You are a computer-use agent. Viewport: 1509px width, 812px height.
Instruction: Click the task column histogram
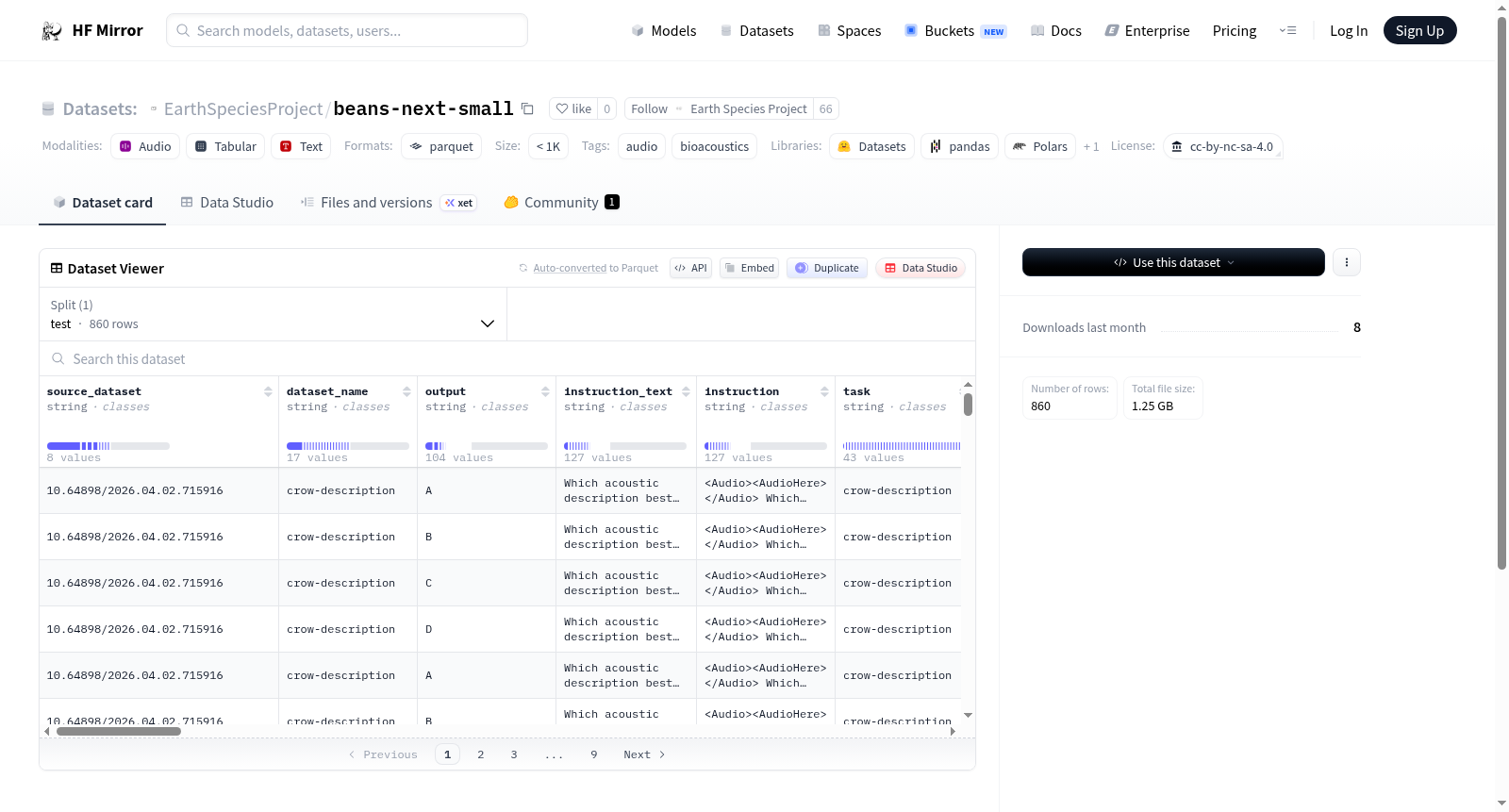pos(901,446)
